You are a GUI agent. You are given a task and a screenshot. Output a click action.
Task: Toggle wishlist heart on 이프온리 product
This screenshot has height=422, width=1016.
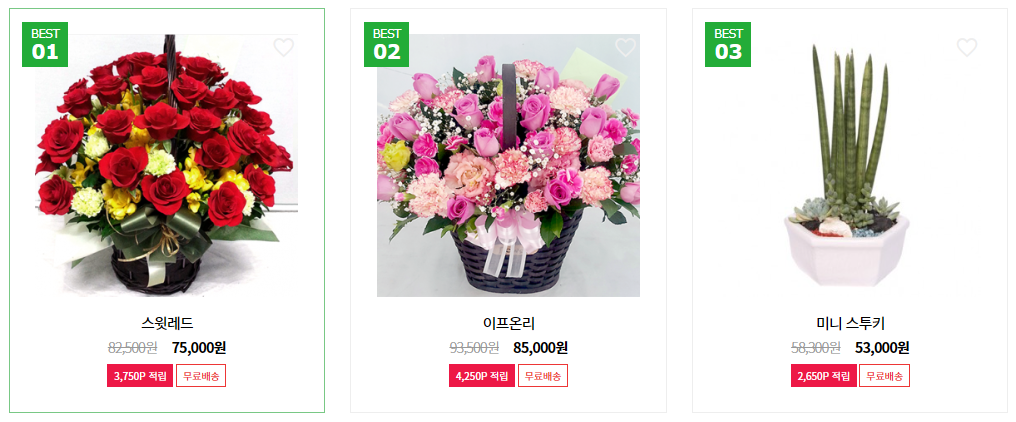(625, 47)
